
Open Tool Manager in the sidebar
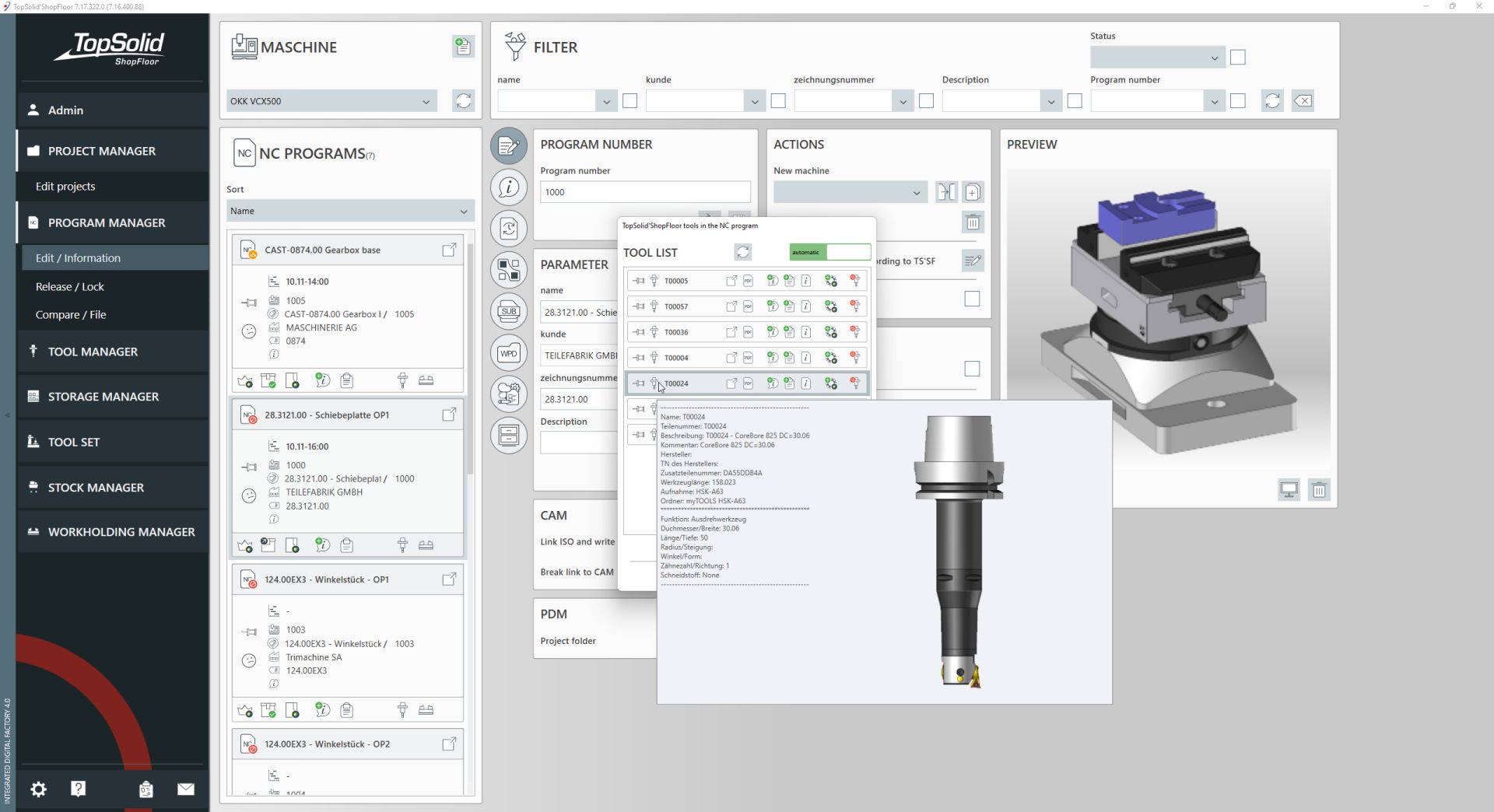tap(91, 352)
